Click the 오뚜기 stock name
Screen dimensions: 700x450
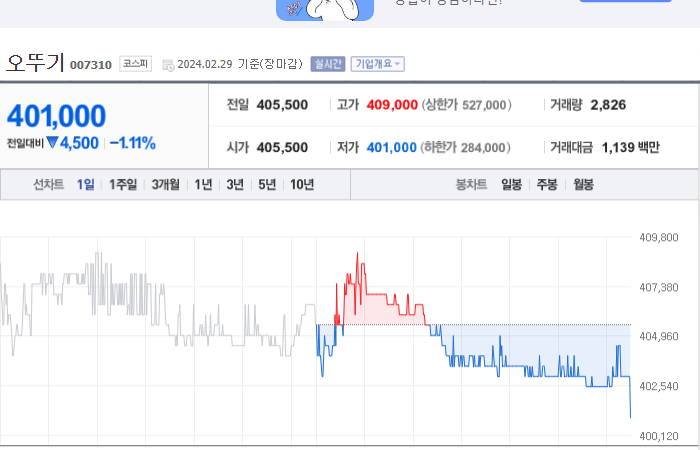click(35, 62)
